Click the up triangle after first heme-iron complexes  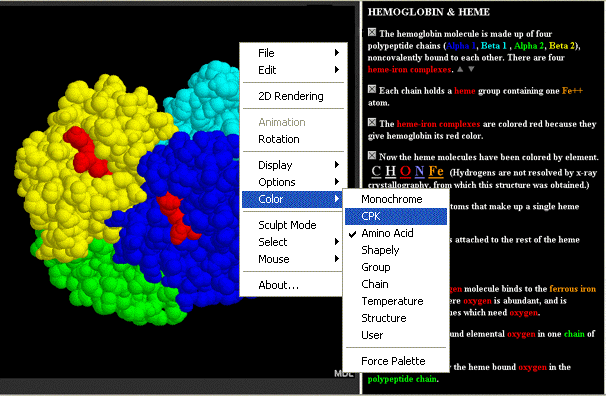point(460,70)
